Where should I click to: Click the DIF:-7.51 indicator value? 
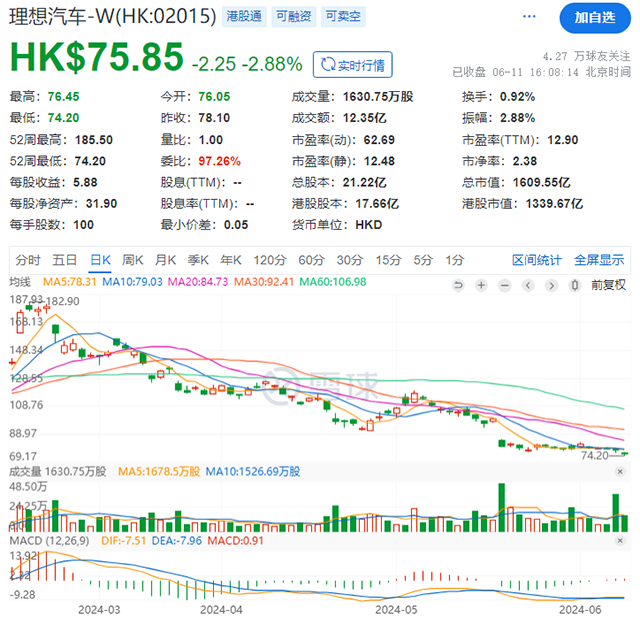(124, 541)
